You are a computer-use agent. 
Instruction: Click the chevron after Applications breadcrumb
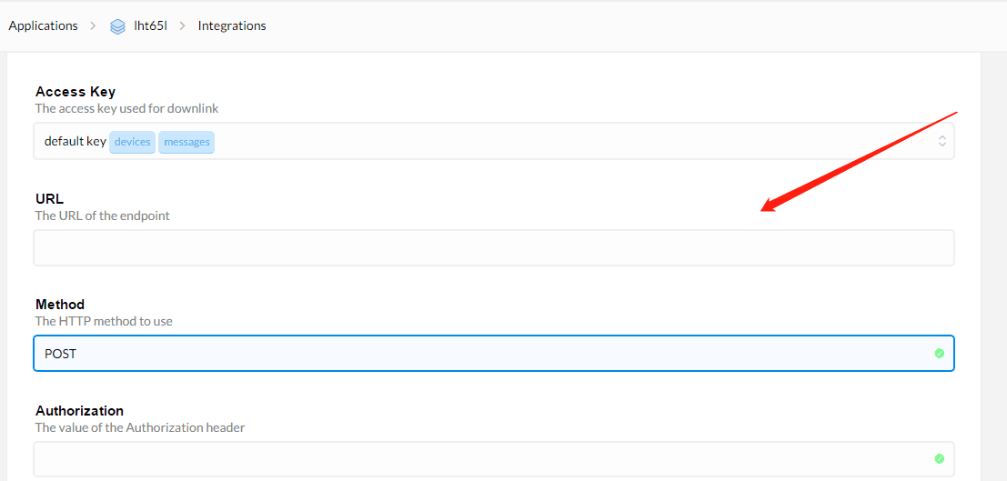click(94, 26)
